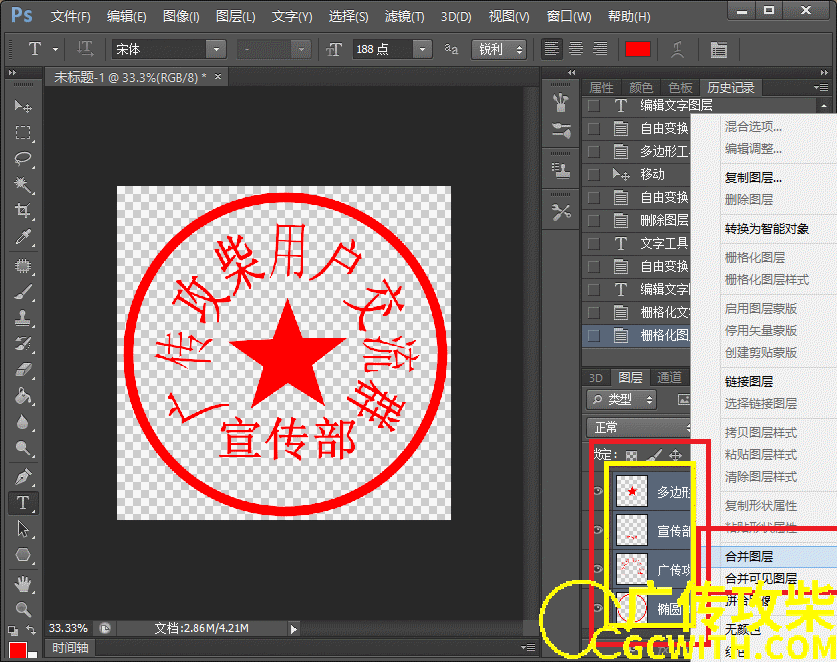Click the red text color swatch
837x662 pixels.
[x=637, y=49]
